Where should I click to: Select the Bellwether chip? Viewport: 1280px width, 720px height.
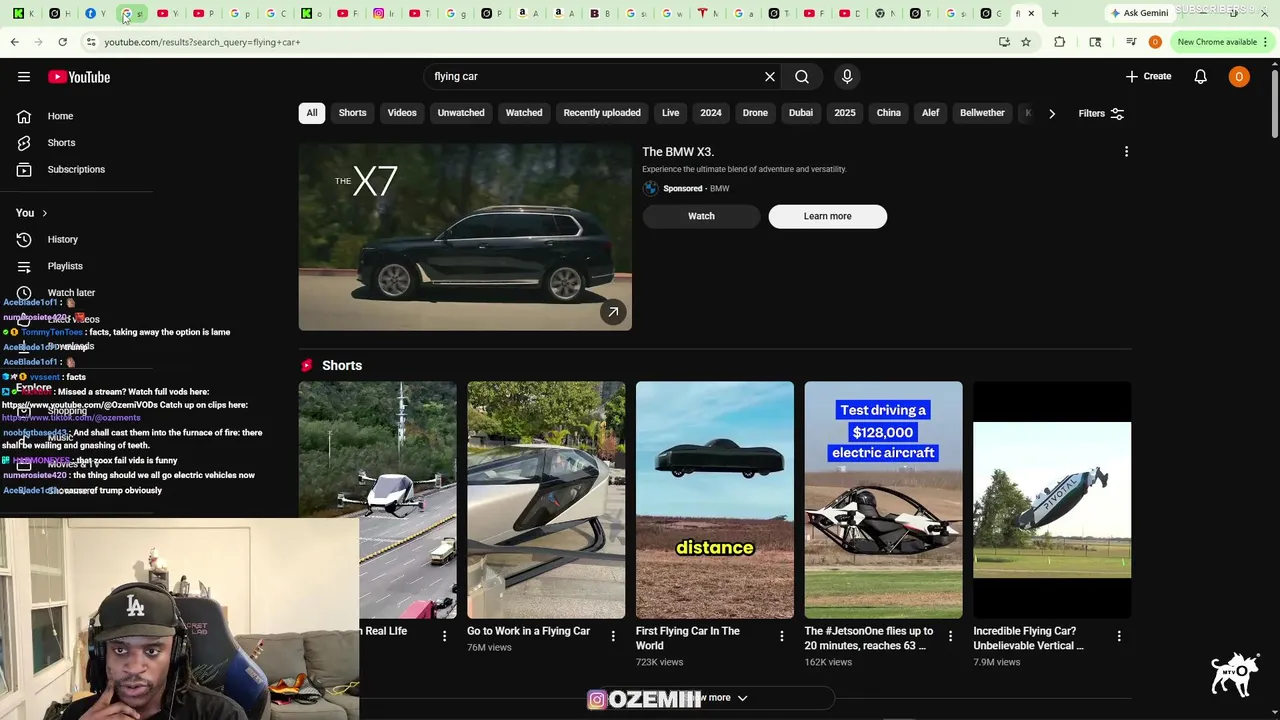[982, 113]
